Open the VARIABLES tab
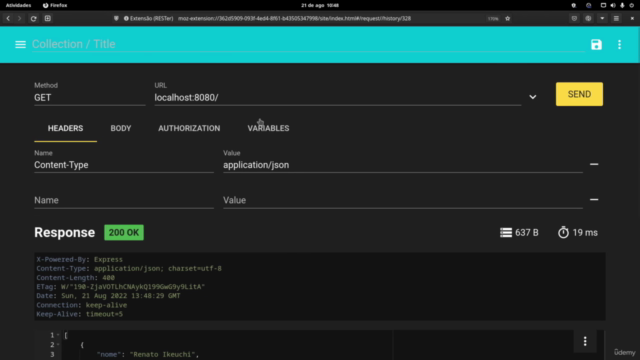Screen dimensions: 640x360 pyautogui.click(x=268, y=128)
